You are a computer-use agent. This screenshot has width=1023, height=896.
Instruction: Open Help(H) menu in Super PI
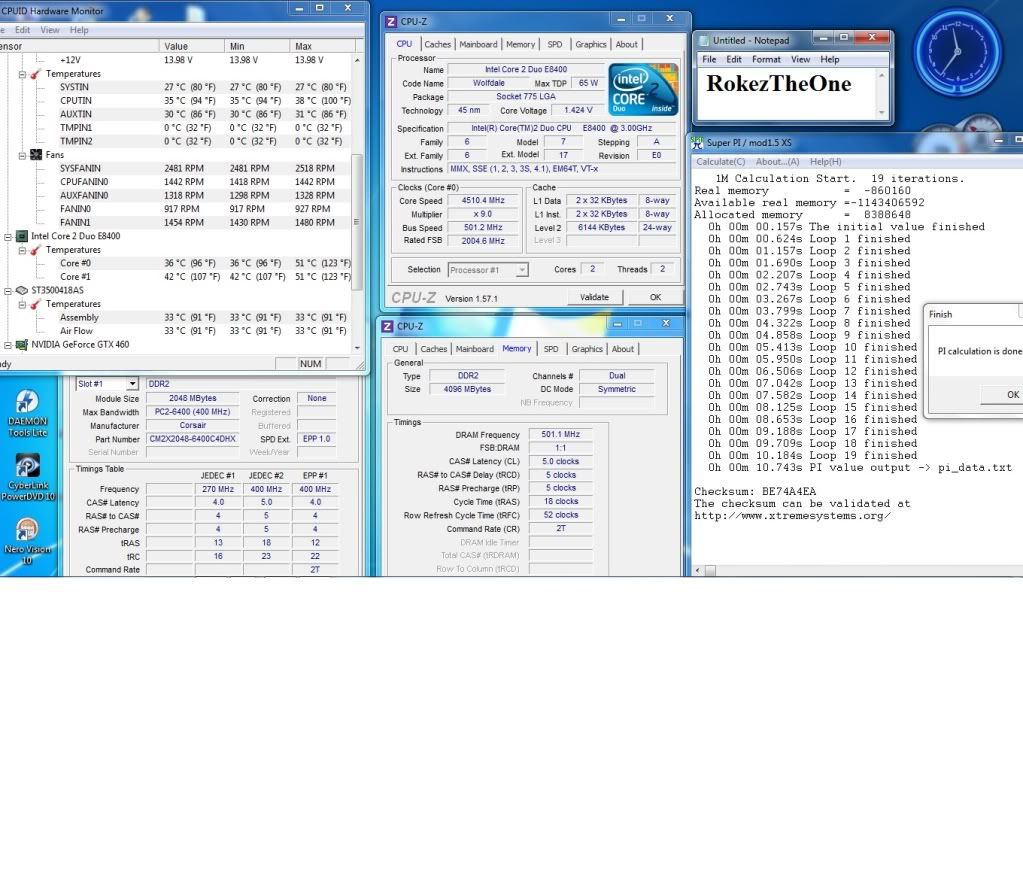coord(825,162)
